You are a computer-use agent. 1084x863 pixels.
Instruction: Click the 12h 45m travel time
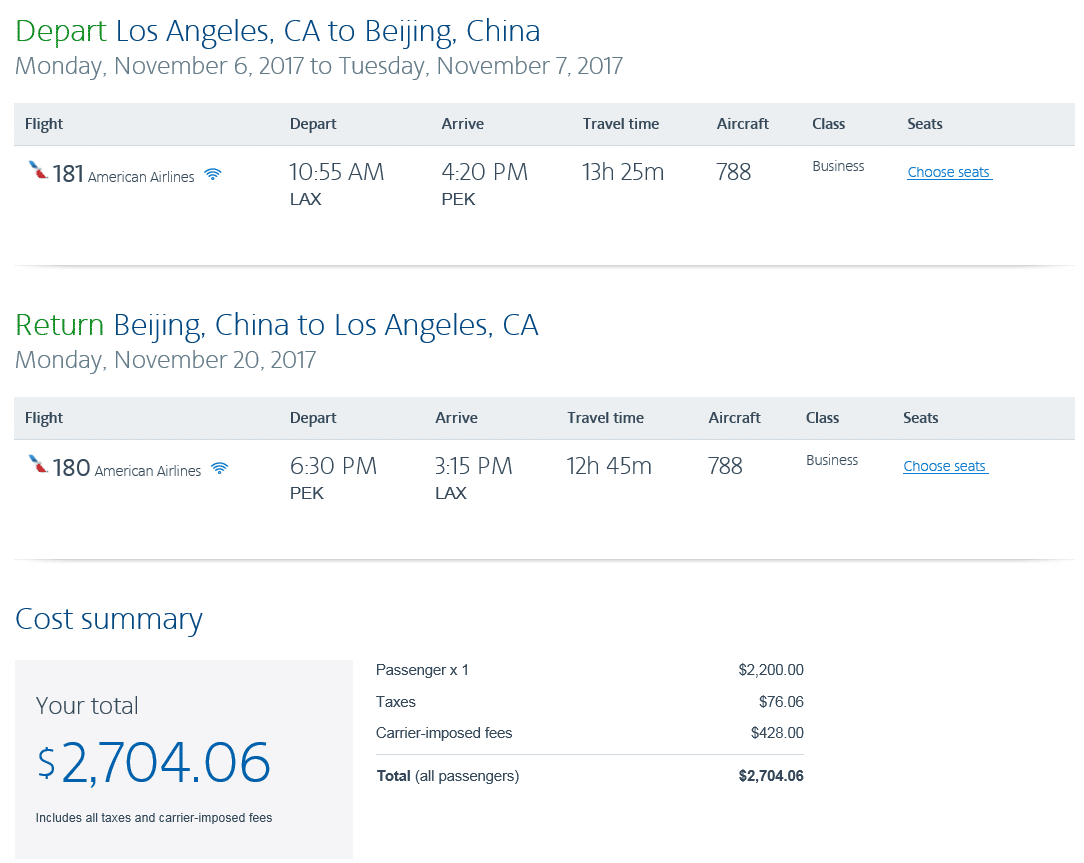pyautogui.click(x=609, y=466)
